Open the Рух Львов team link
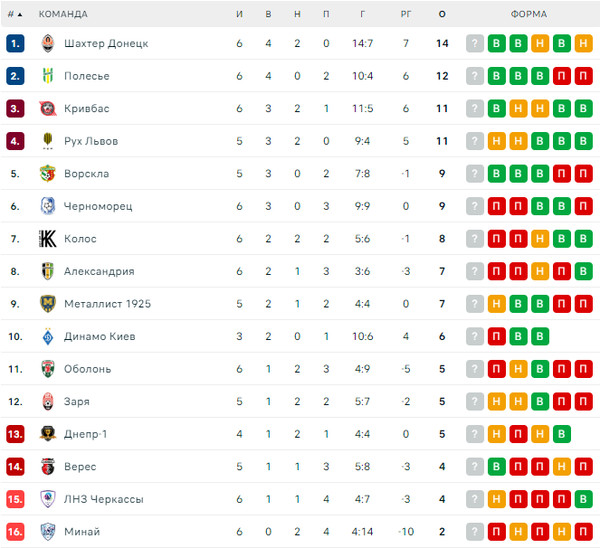The height and width of the screenshot is (548, 600). 91,141
